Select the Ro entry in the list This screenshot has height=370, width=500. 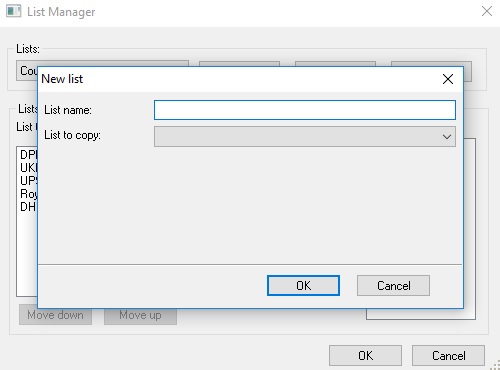pyautogui.click(x=28, y=194)
